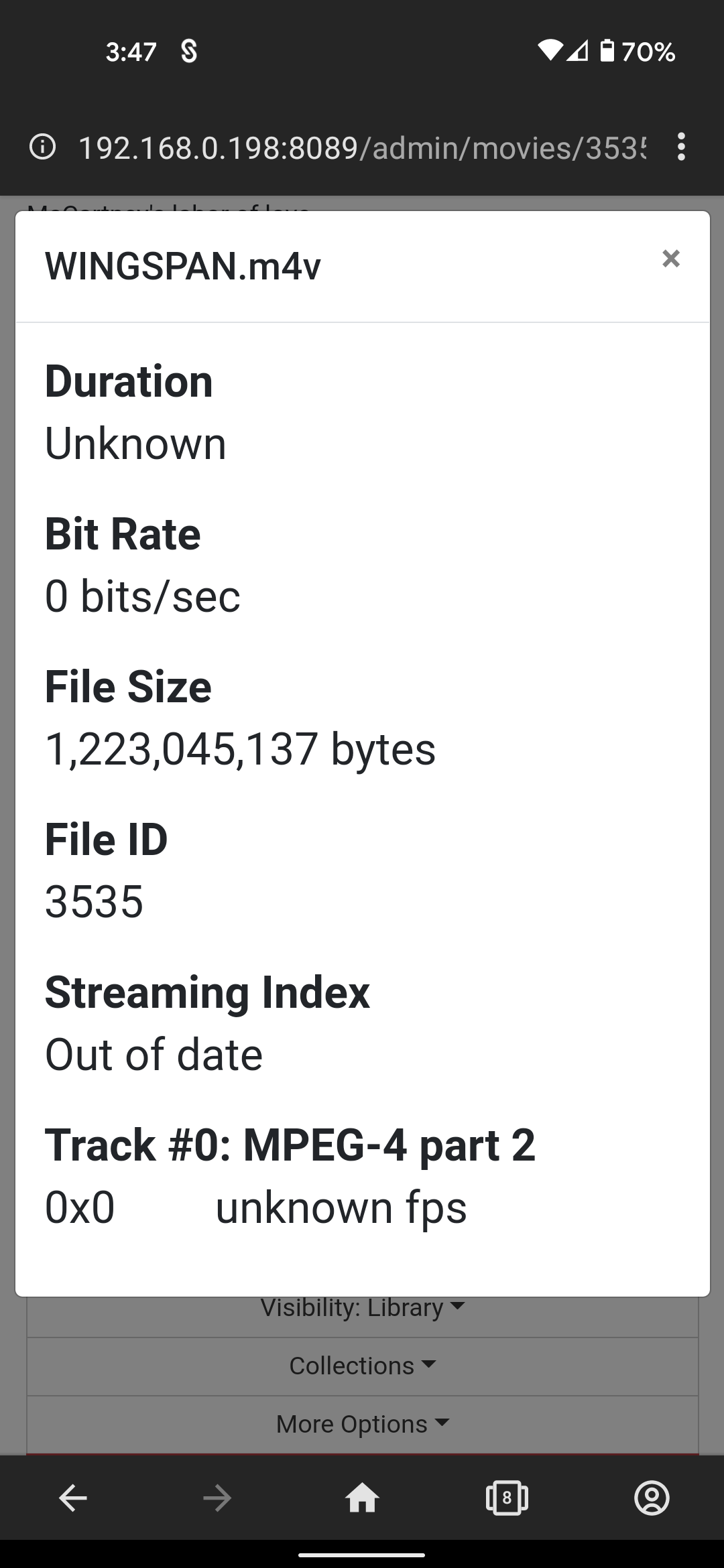The image size is (724, 1568).
Task: Tap the site information icon in address bar
Action: tap(42, 147)
